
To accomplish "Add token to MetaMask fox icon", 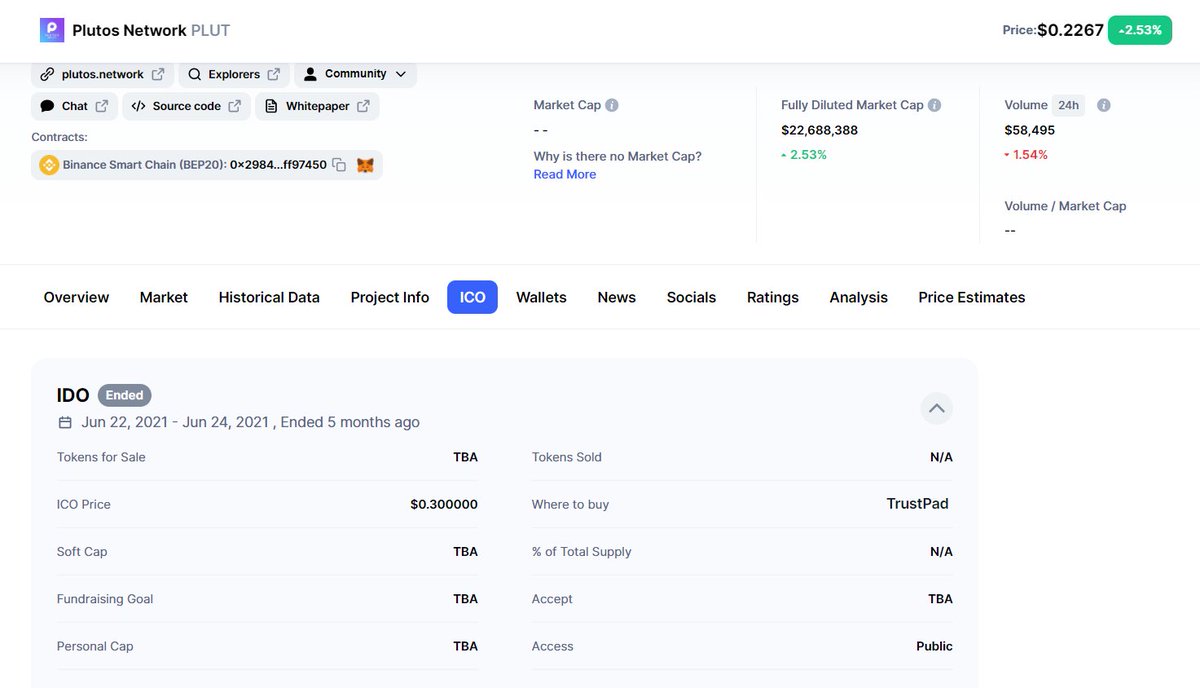I will pyautogui.click(x=365, y=165).
